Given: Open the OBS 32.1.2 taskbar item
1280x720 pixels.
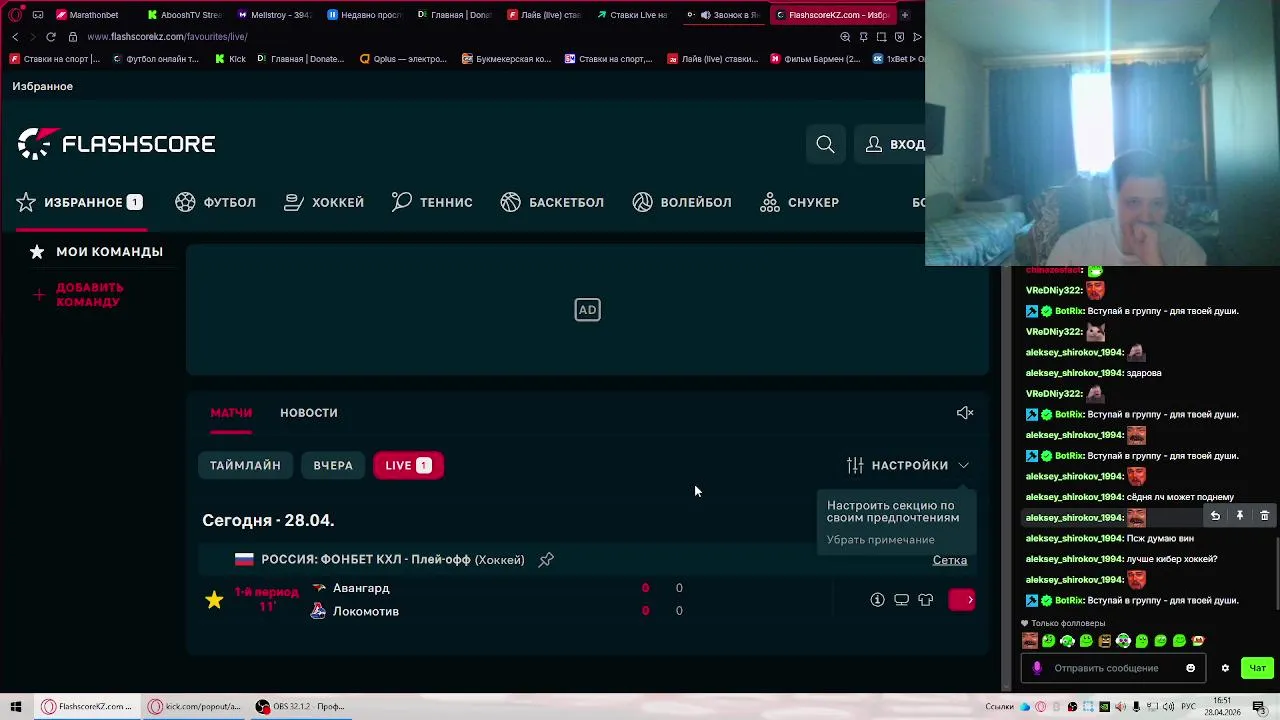Looking at the screenshot, I should (300, 706).
